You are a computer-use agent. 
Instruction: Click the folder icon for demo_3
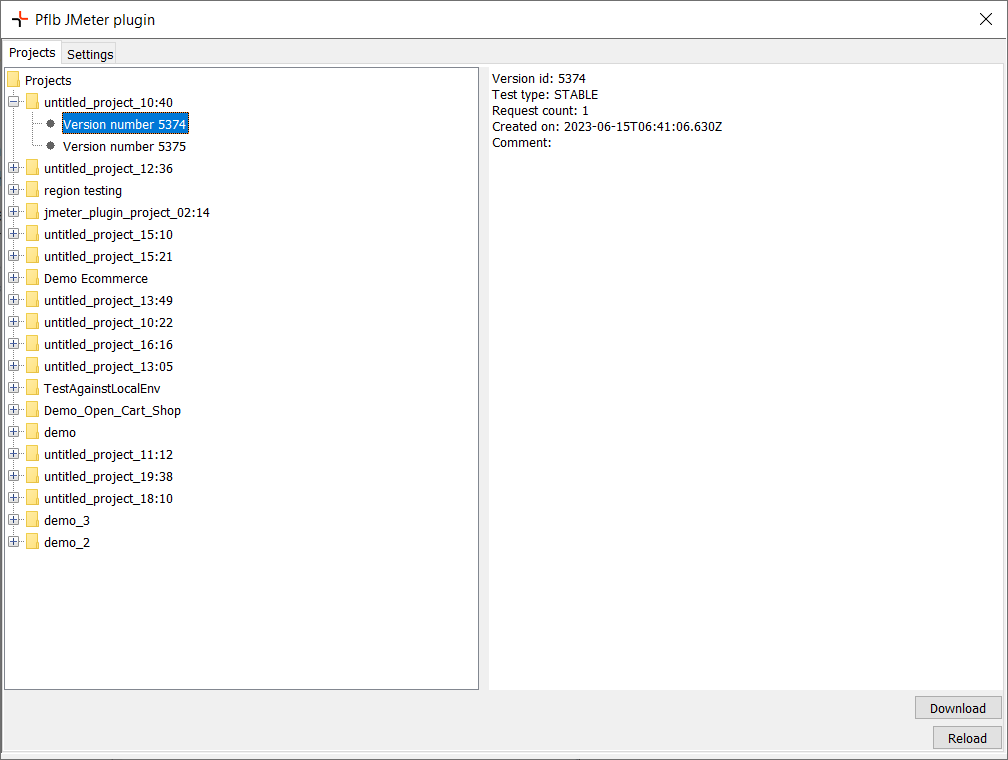[x=31, y=520]
